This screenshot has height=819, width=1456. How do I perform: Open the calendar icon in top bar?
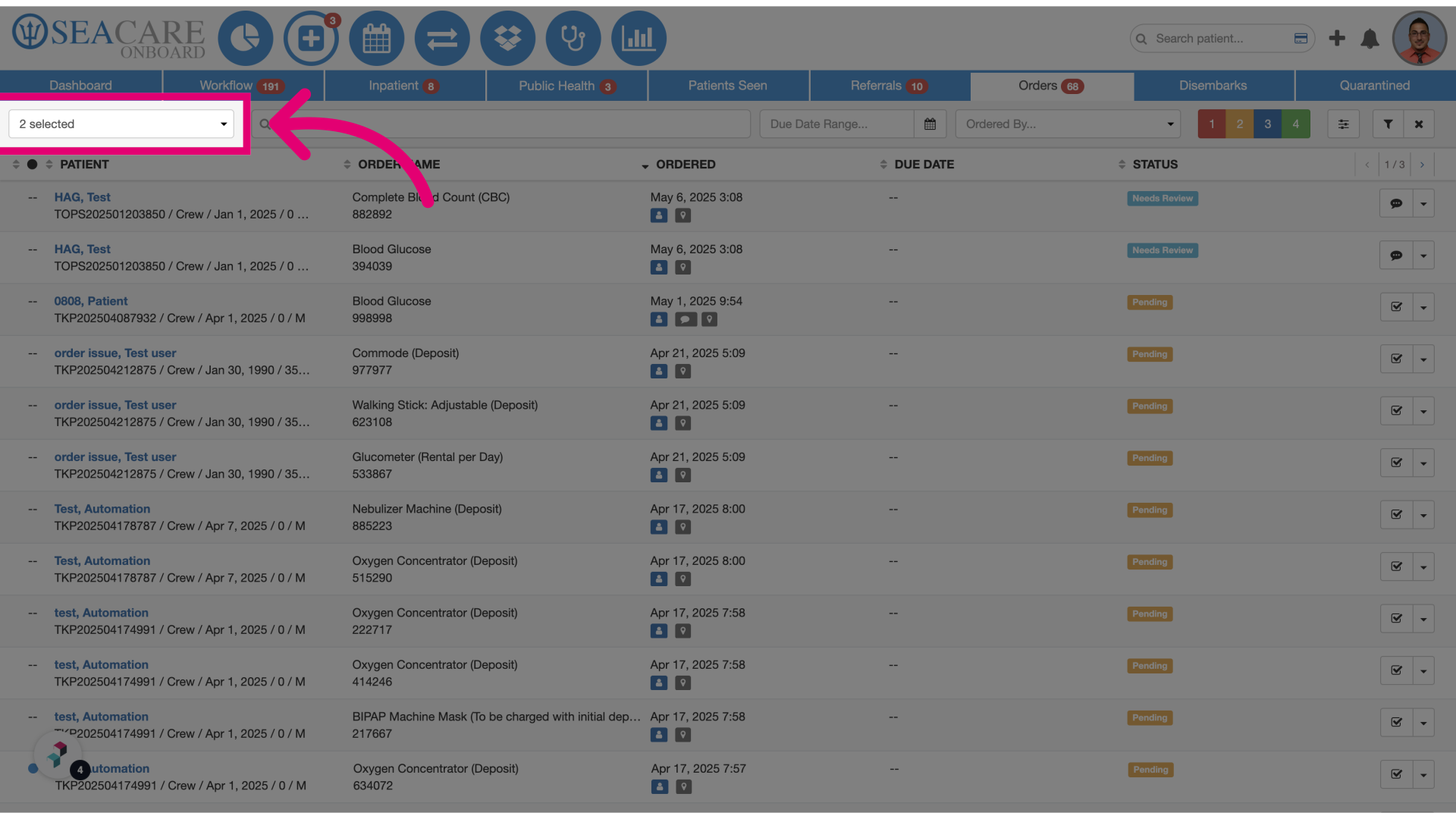point(377,38)
